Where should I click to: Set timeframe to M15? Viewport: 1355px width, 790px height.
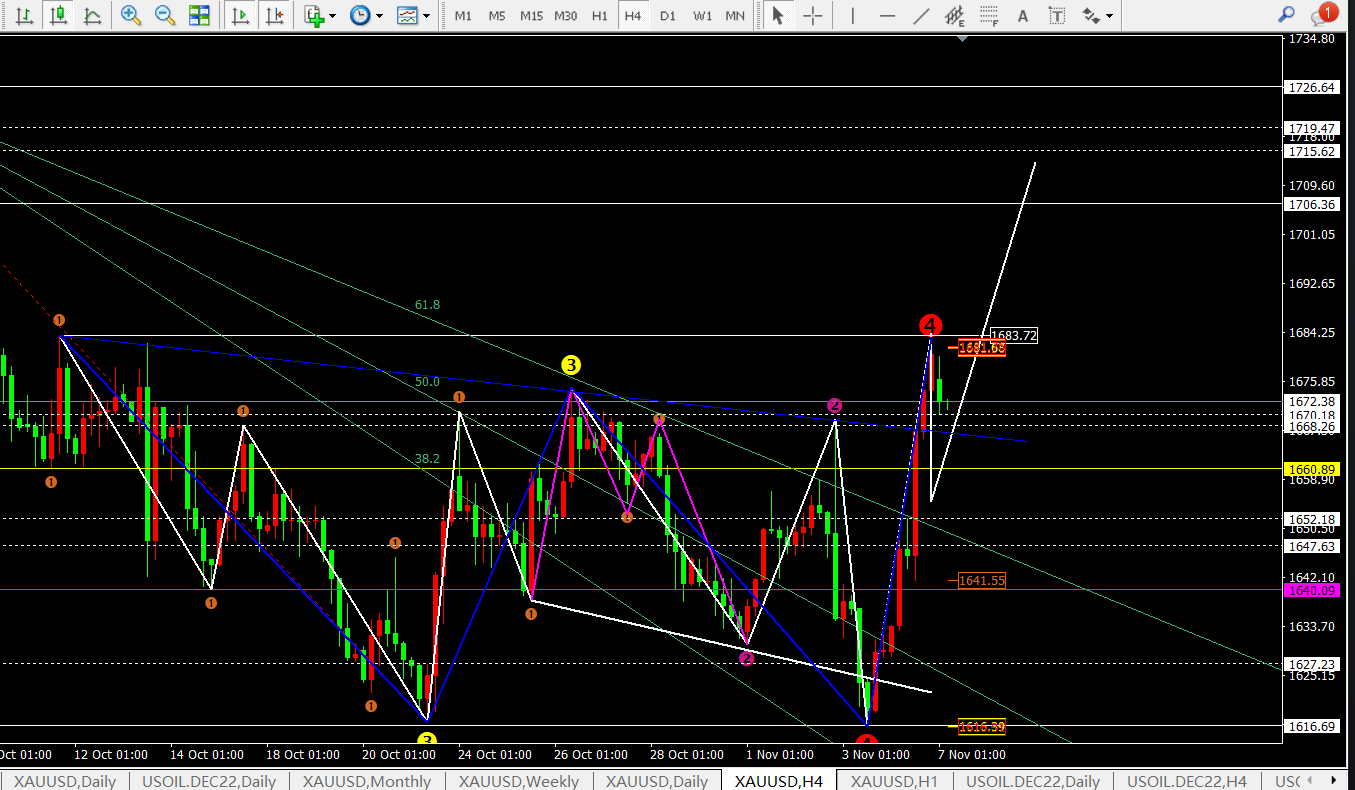(x=531, y=16)
